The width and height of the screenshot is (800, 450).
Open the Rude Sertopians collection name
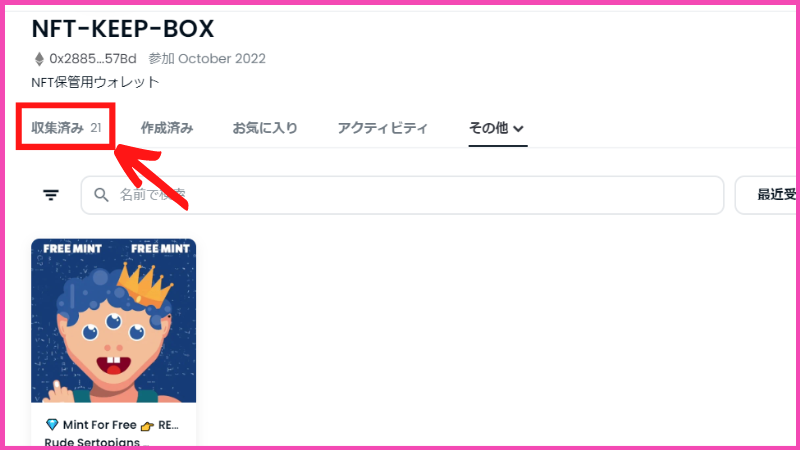coord(92,442)
